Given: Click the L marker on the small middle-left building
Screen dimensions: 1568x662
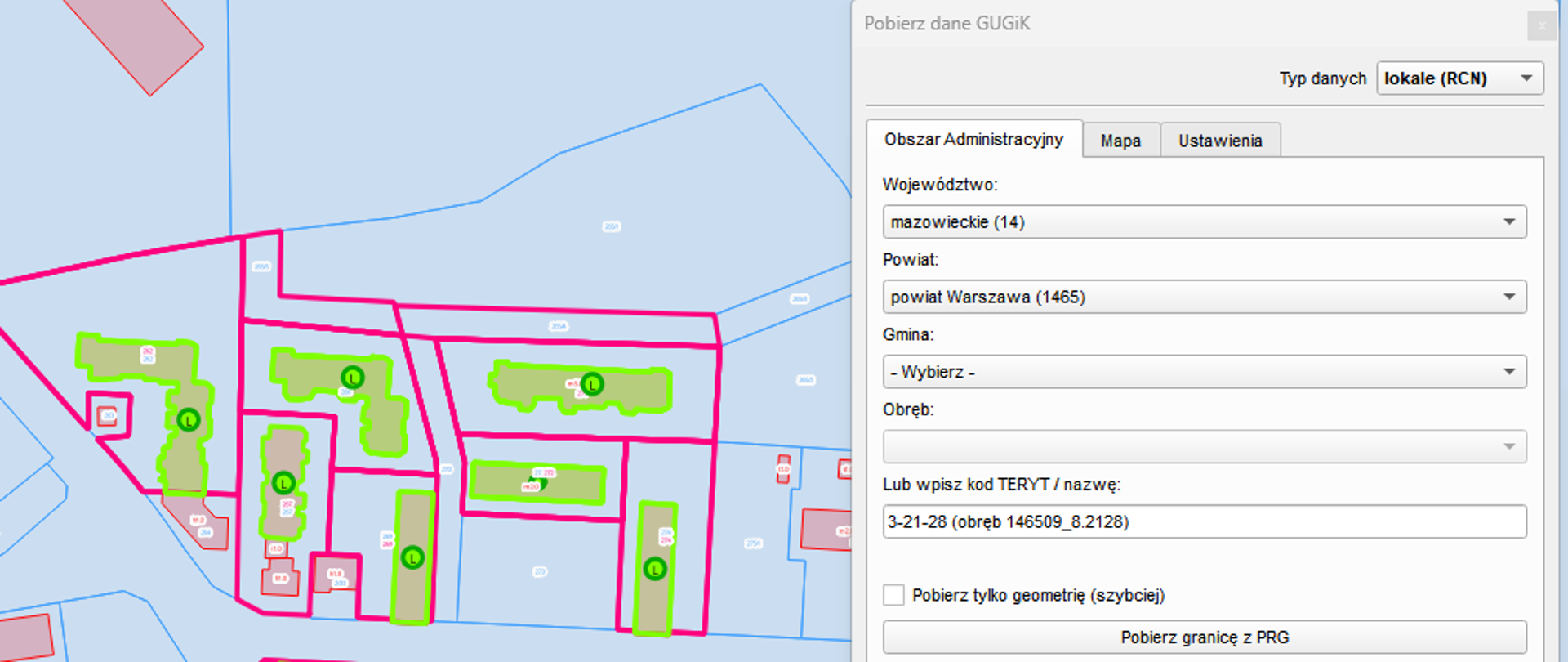Looking at the screenshot, I should tap(283, 483).
